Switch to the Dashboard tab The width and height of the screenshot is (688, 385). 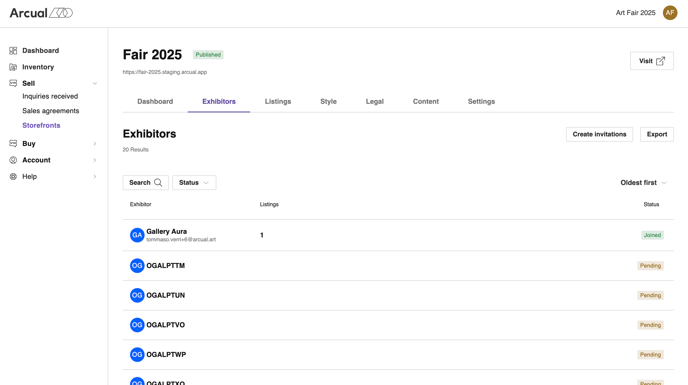click(x=155, y=101)
